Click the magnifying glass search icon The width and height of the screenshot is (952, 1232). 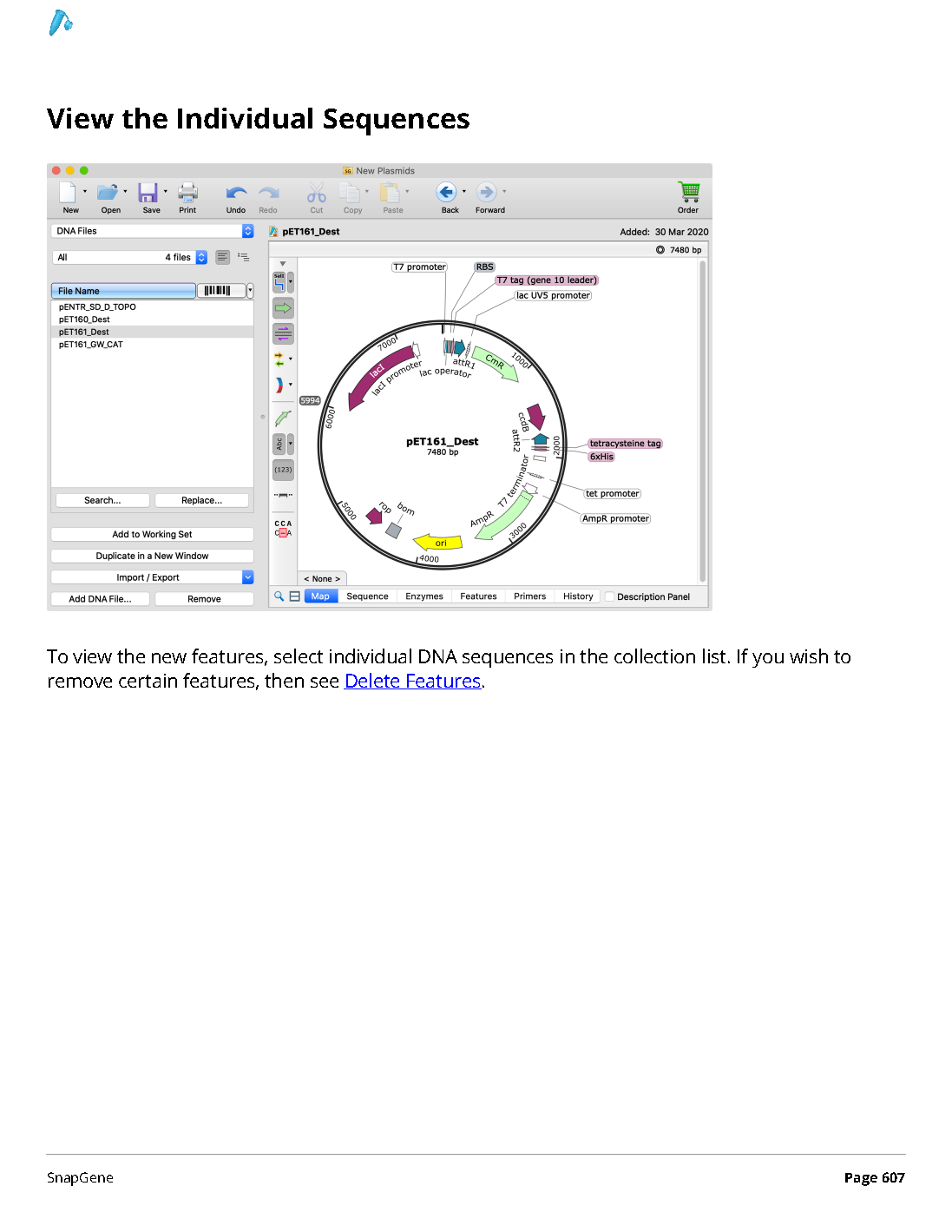coord(279,596)
